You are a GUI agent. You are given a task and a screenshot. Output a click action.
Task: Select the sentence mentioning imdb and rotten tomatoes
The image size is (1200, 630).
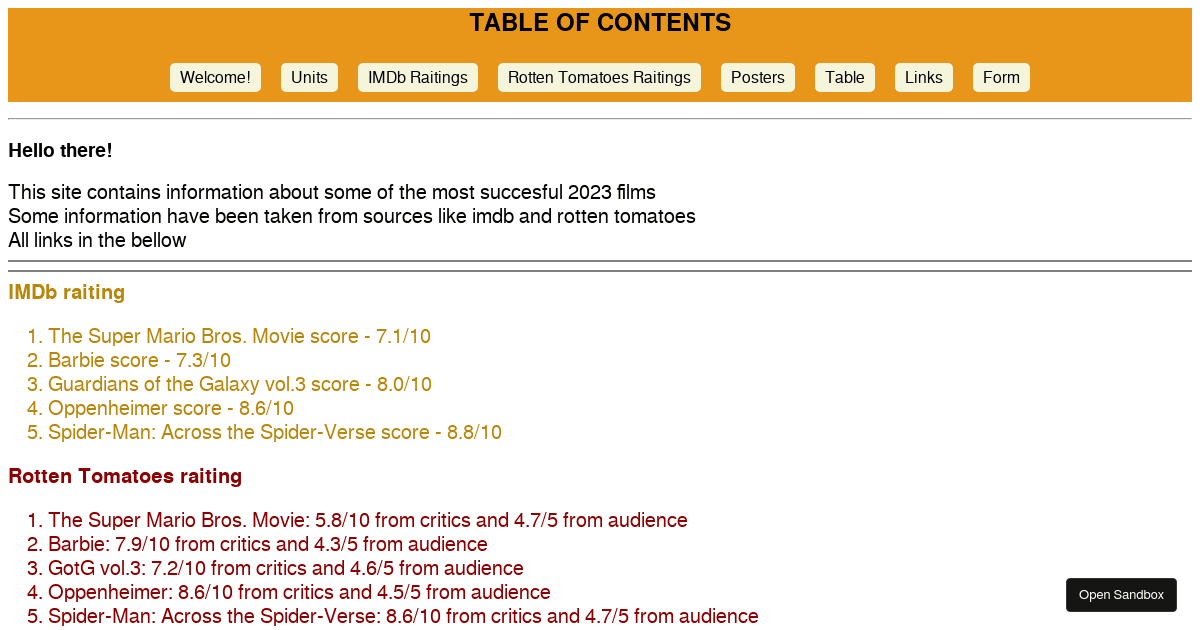tap(352, 216)
